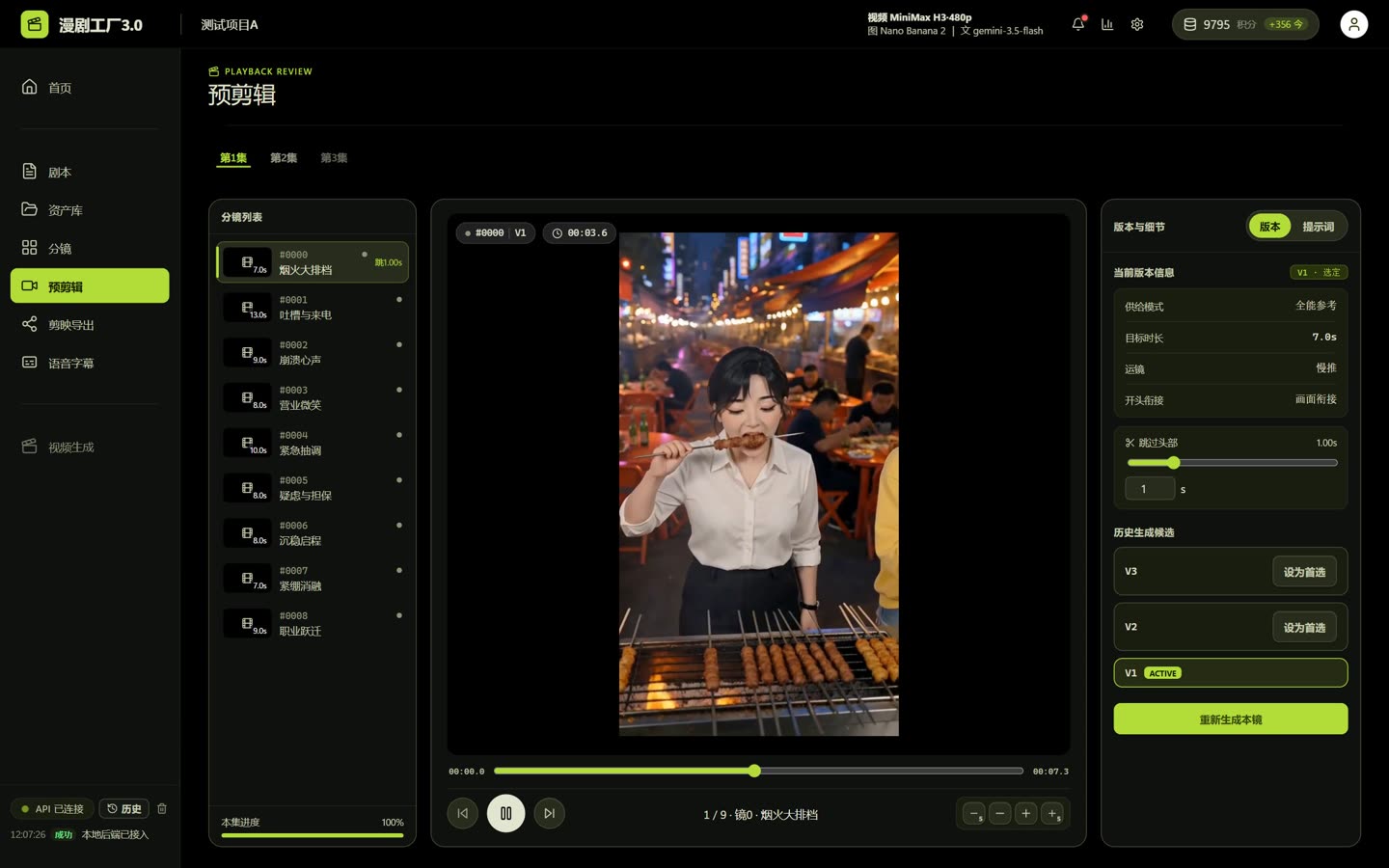Select shot #0006 沉稳启程
1389x868 pixels.
coord(313,533)
